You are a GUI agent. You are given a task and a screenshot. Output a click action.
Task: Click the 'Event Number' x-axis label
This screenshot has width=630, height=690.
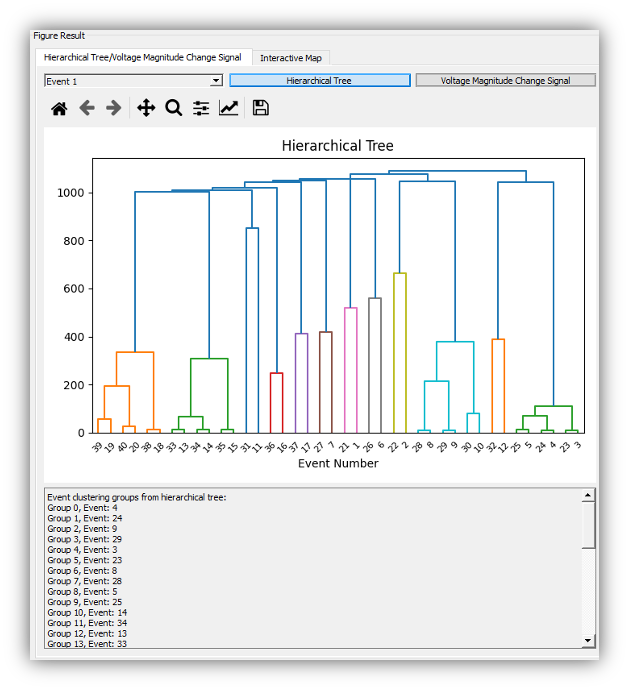tap(338, 463)
